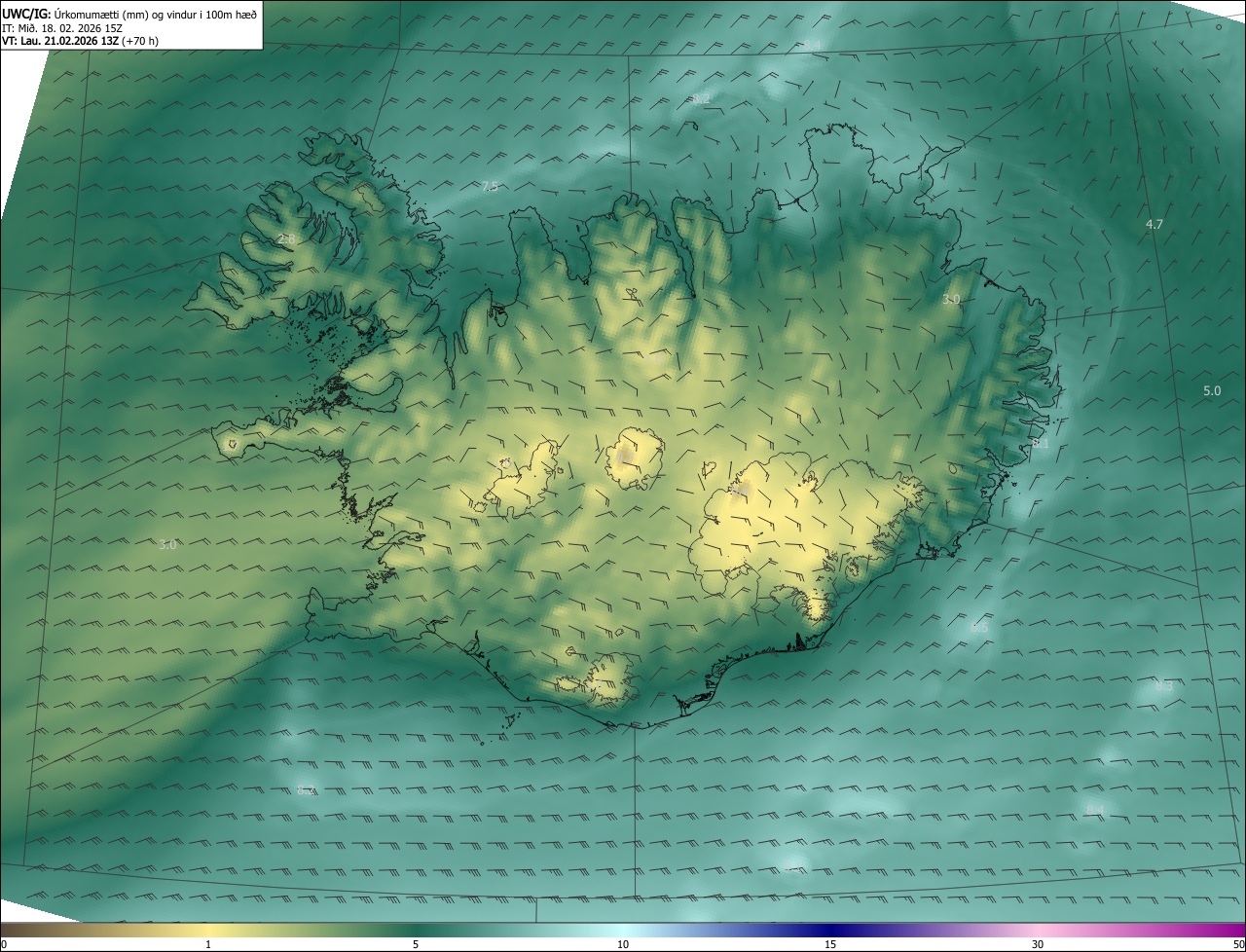The image size is (1246, 952).
Task: Click the title 'Úrkomumætti (mm) og vindur' line
Action: 129,14
